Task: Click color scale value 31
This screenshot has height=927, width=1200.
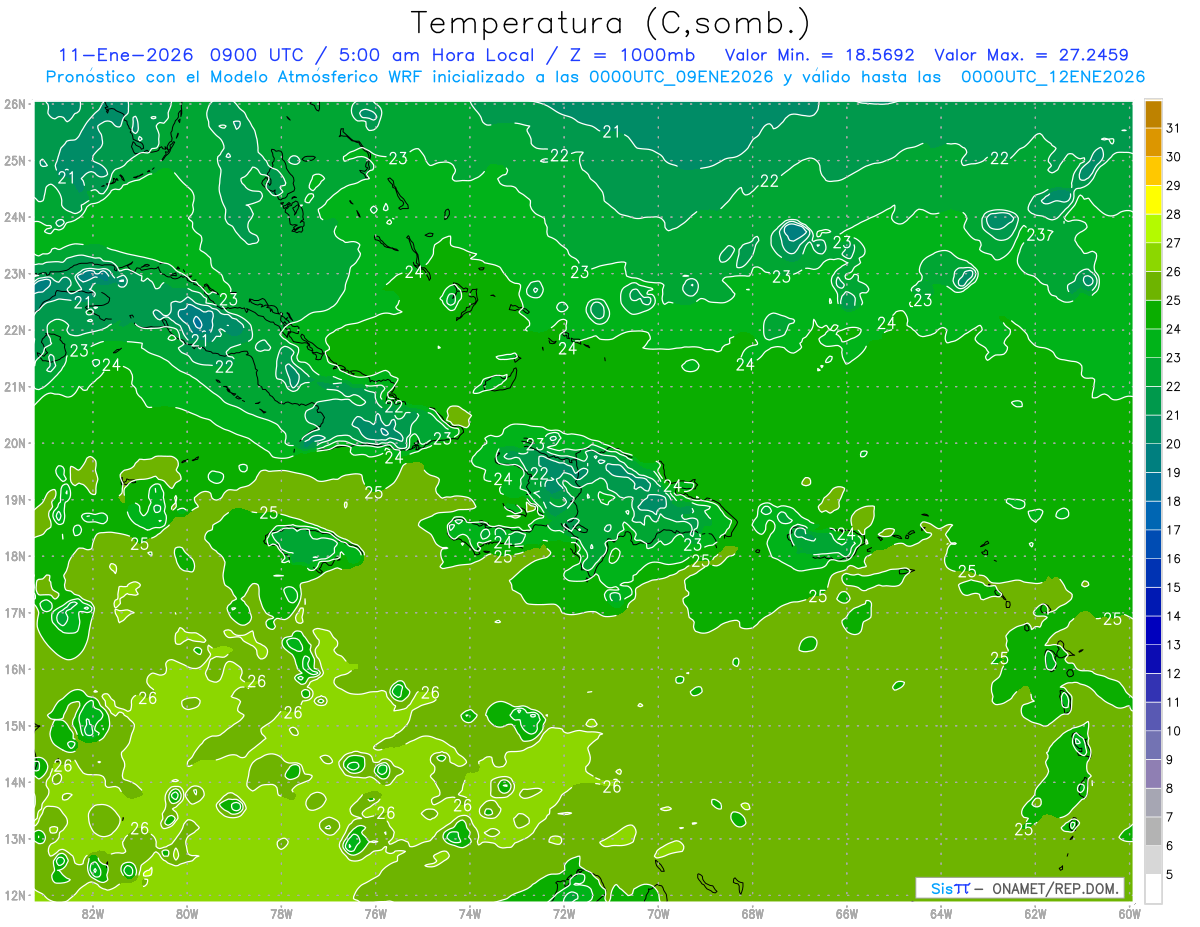Action: [x=1173, y=127]
